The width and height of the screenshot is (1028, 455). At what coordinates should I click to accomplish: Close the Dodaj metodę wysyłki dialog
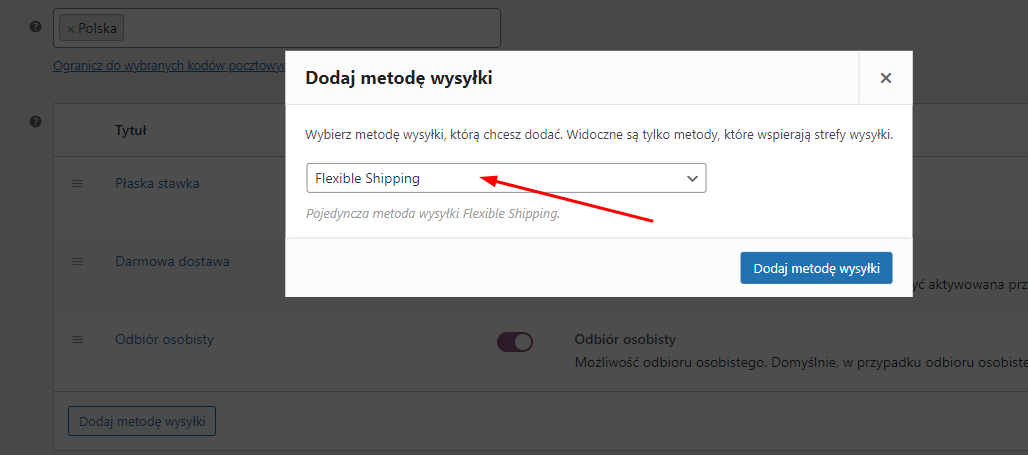(x=886, y=78)
